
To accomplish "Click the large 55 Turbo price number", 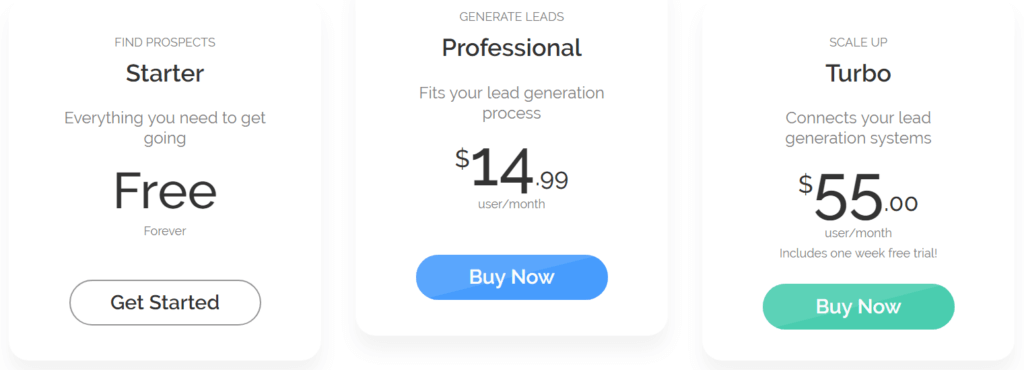I will point(848,198).
